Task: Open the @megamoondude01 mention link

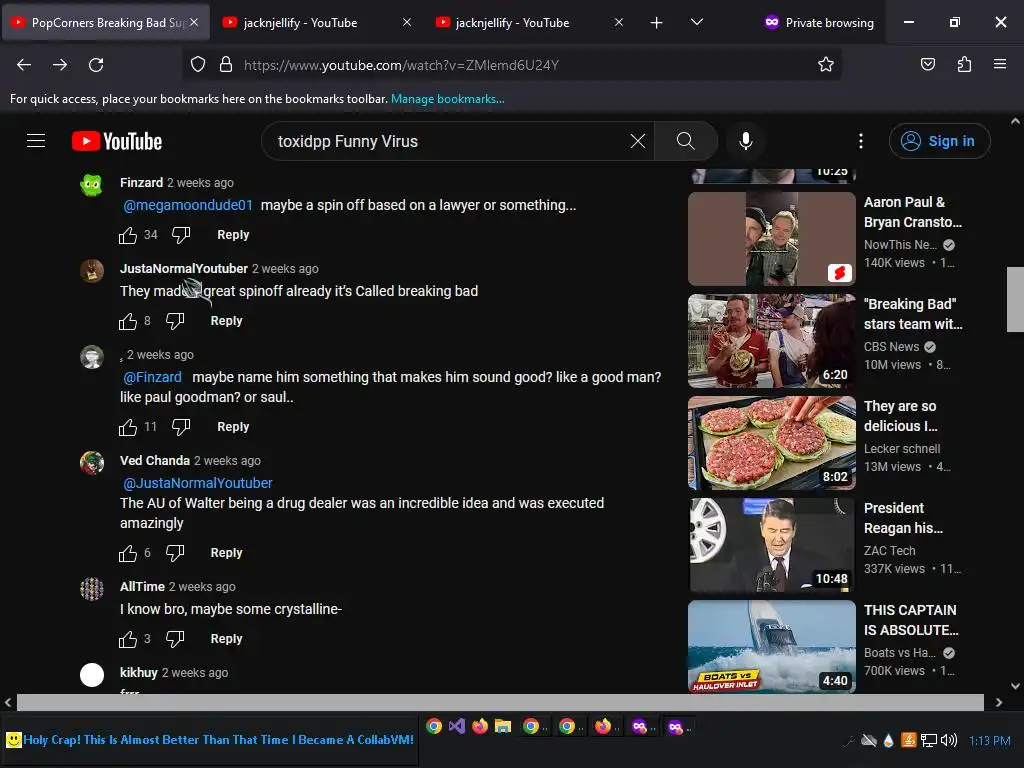Action: pos(188,205)
